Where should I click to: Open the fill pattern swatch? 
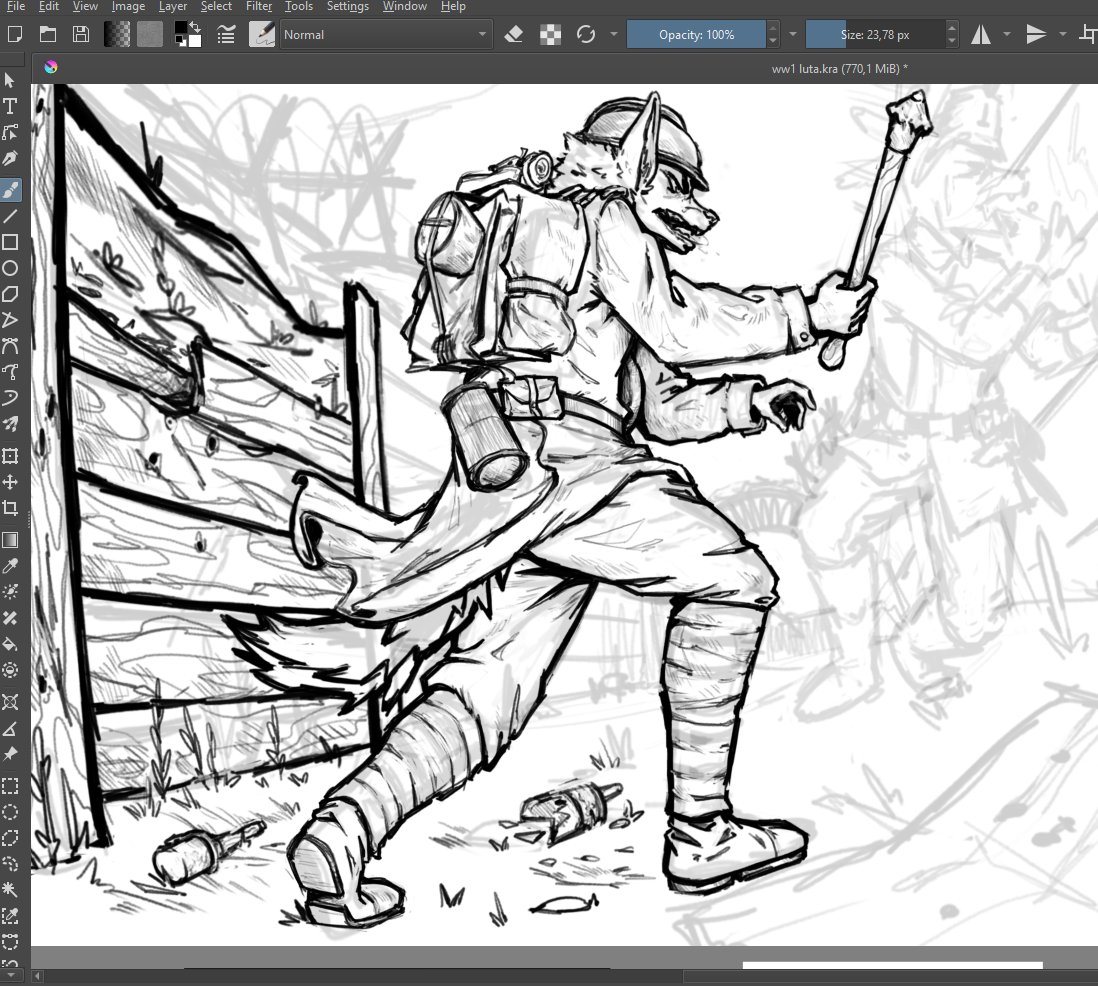tap(149, 34)
